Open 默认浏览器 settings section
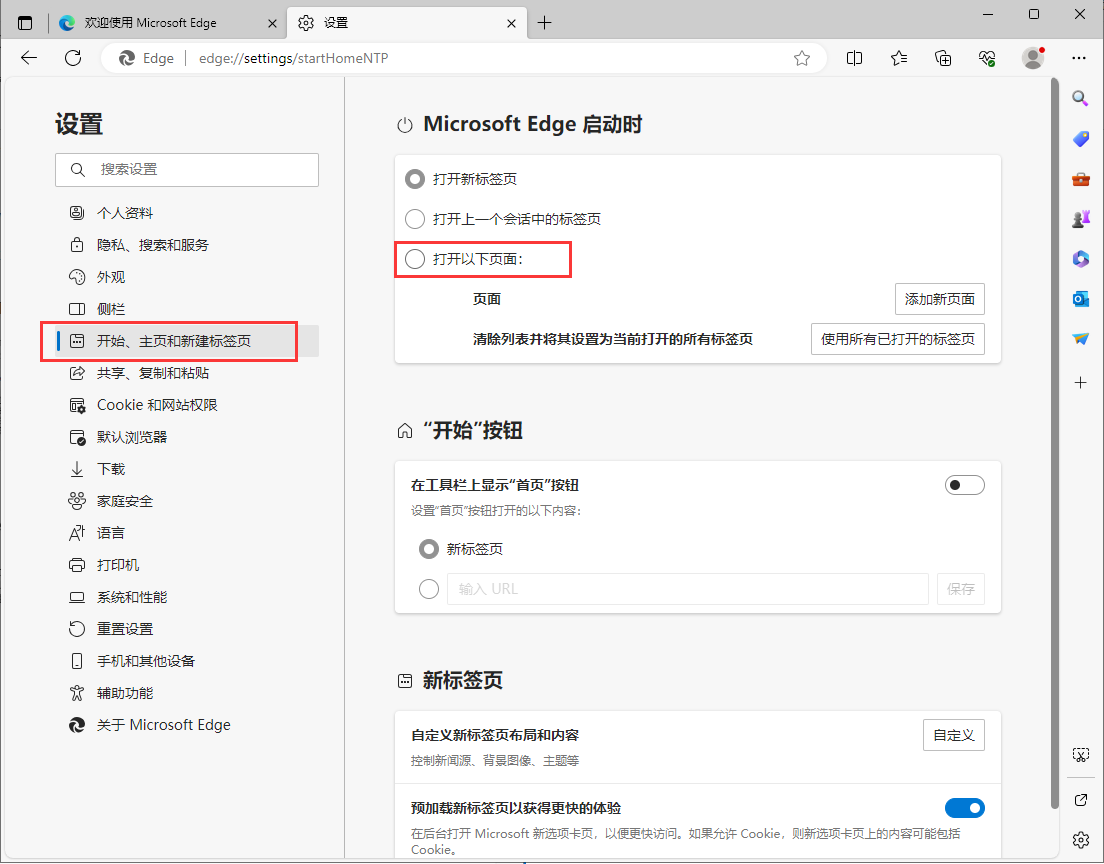The width and height of the screenshot is (1104, 864). [x=187, y=437]
